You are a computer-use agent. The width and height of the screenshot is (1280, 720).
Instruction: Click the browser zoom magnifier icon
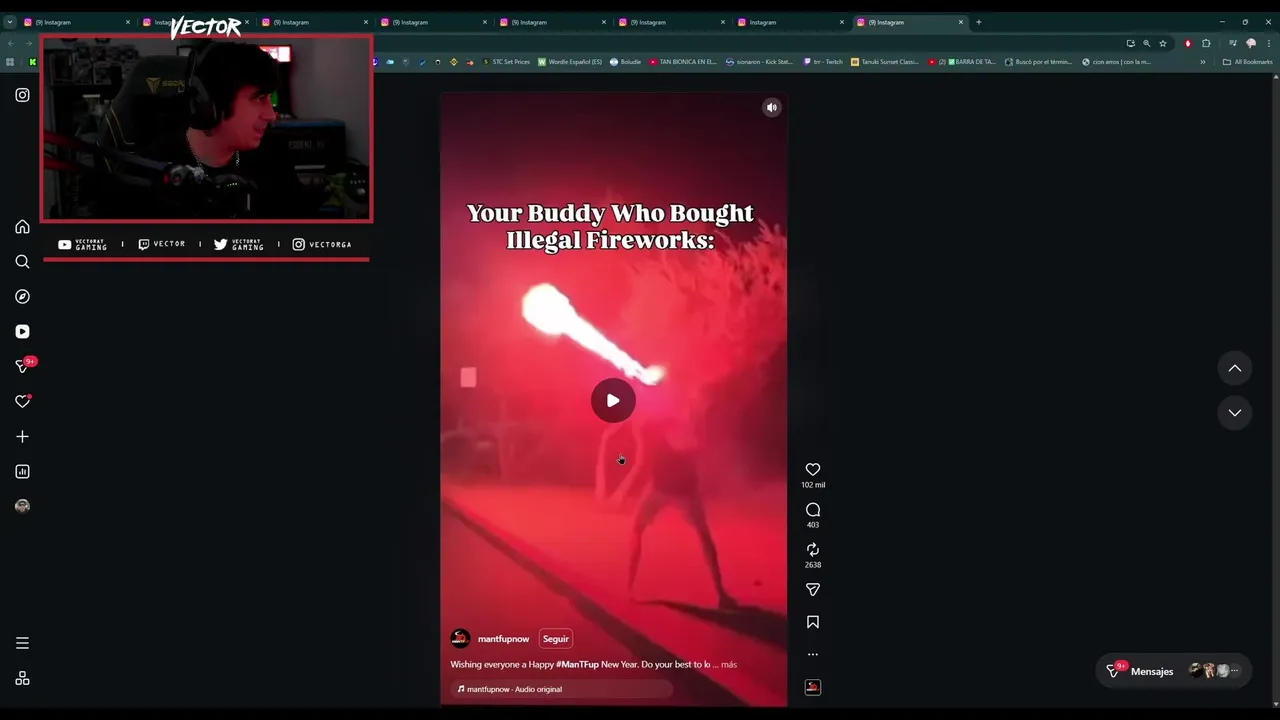(x=1146, y=43)
